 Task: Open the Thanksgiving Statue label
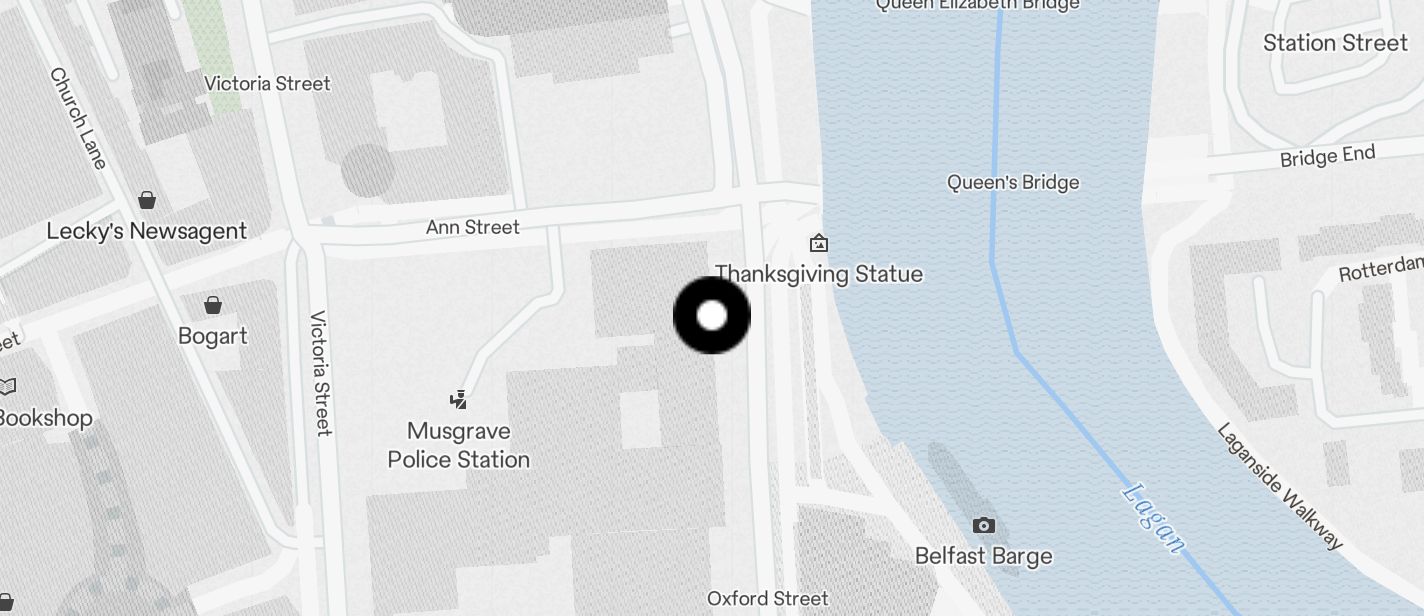[819, 274]
